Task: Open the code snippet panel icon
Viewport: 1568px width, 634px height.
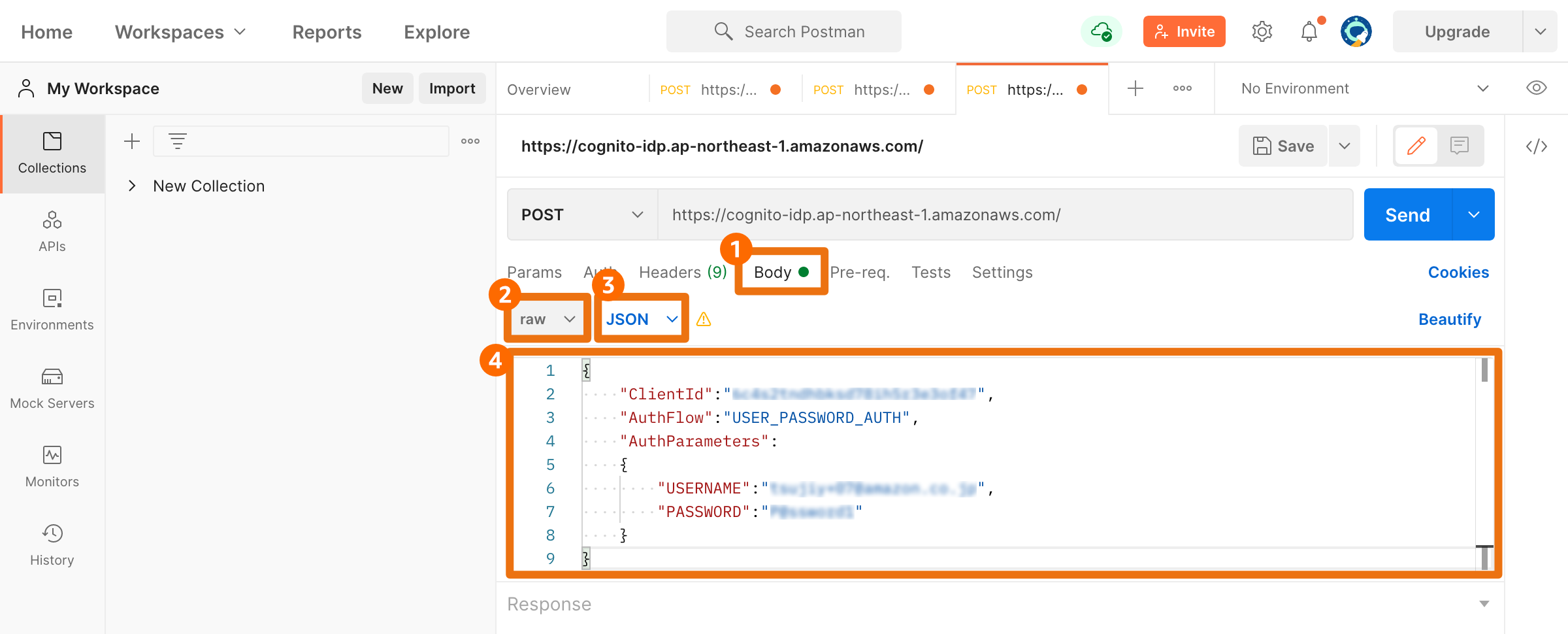Action: click(x=1537, y=146)
